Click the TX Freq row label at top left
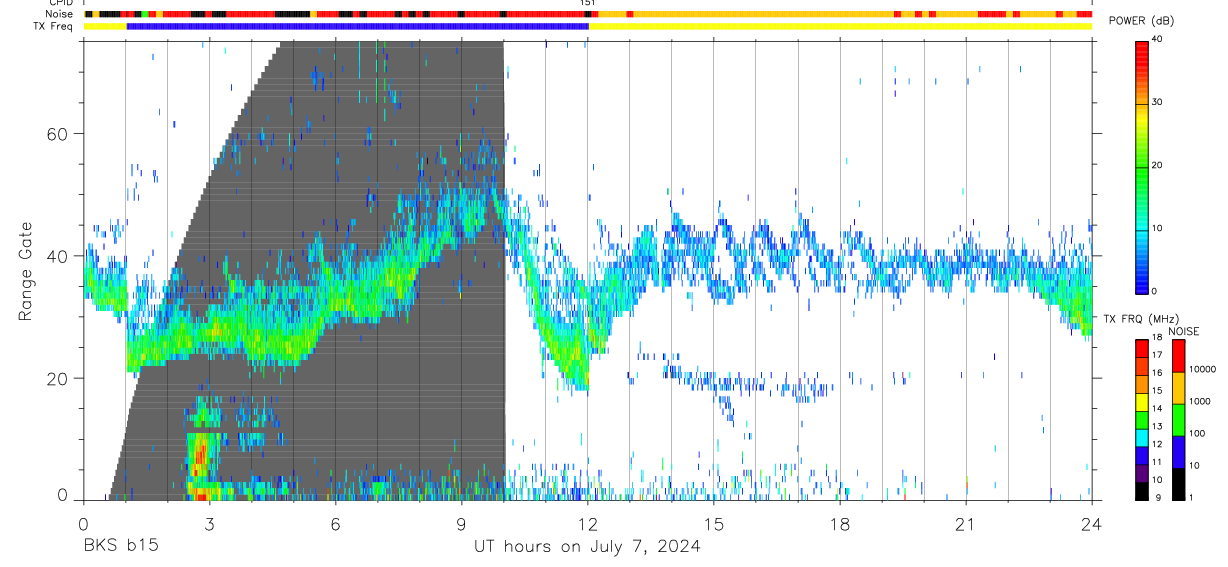 (x=55, y=26)
